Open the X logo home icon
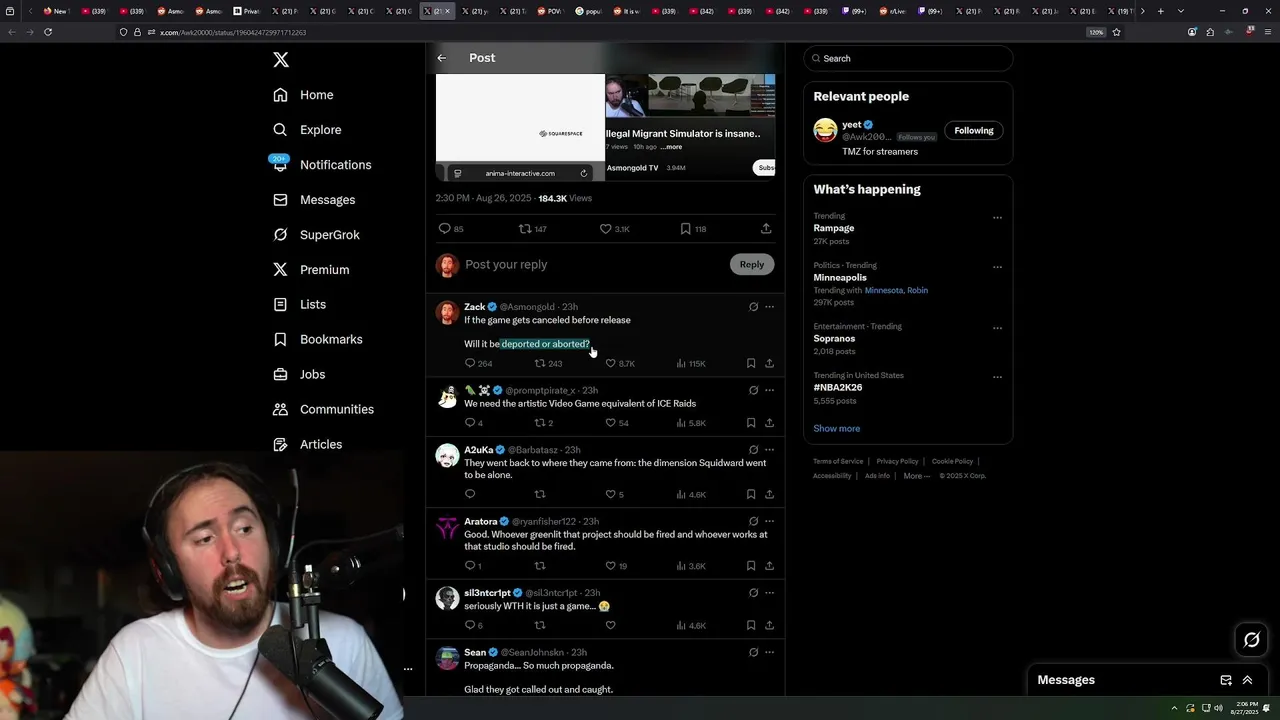 click(x=281, y=60)
